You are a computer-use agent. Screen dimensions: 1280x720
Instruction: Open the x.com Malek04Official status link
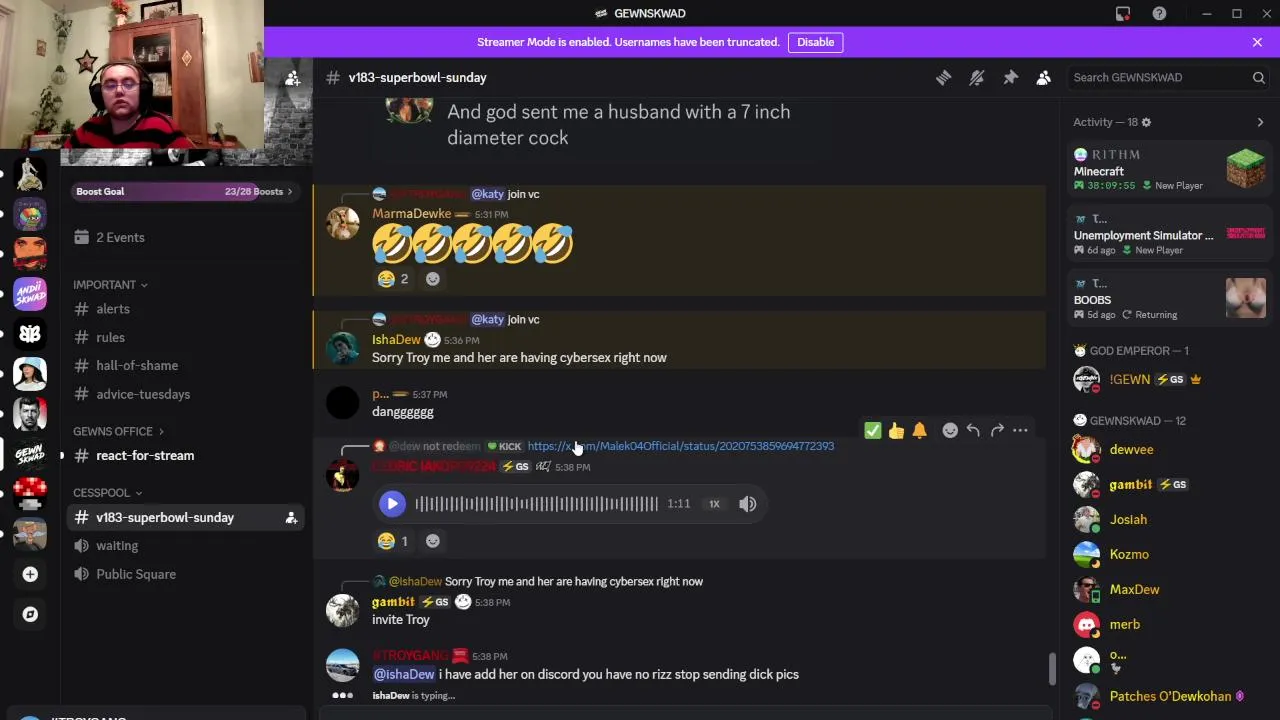click(680, 446)
